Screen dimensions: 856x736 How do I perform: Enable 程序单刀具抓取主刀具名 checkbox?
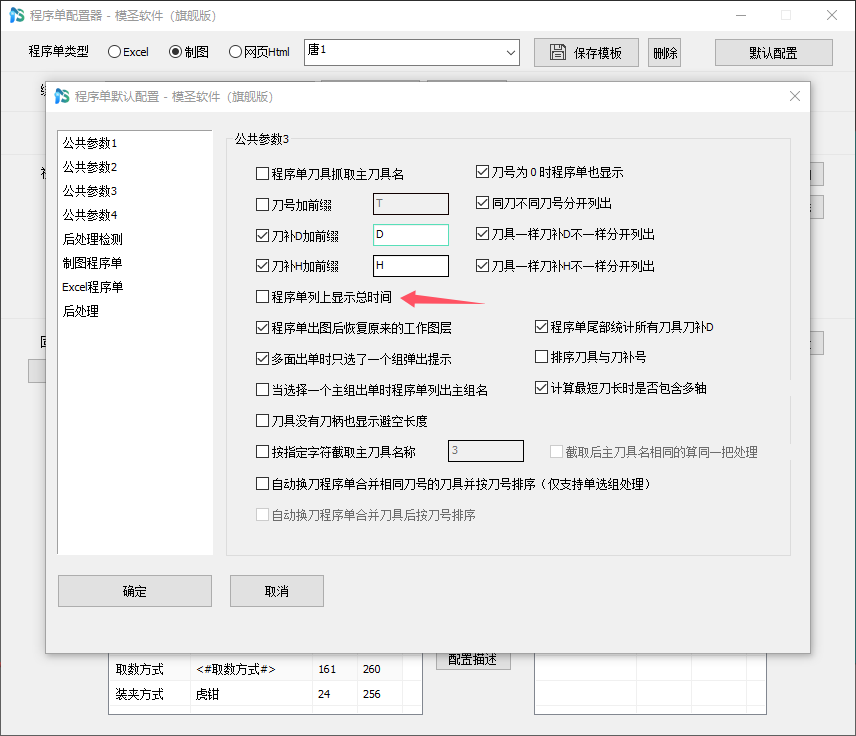coord(263,174)
